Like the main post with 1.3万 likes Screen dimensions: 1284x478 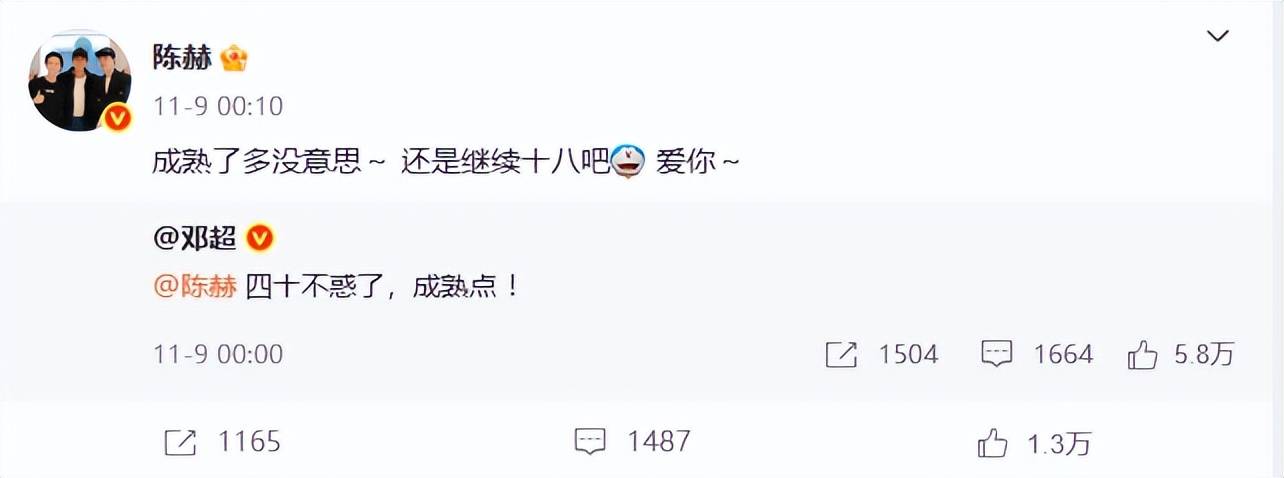point(1034,441)
